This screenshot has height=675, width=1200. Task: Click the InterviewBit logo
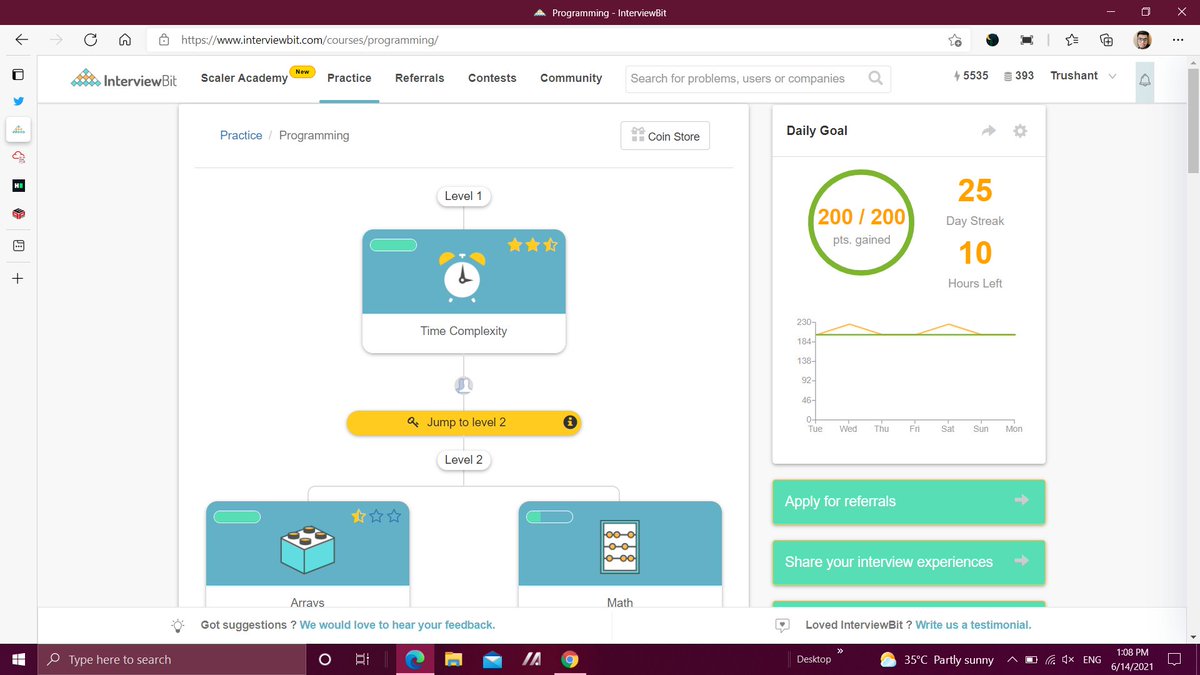point(124,78)
